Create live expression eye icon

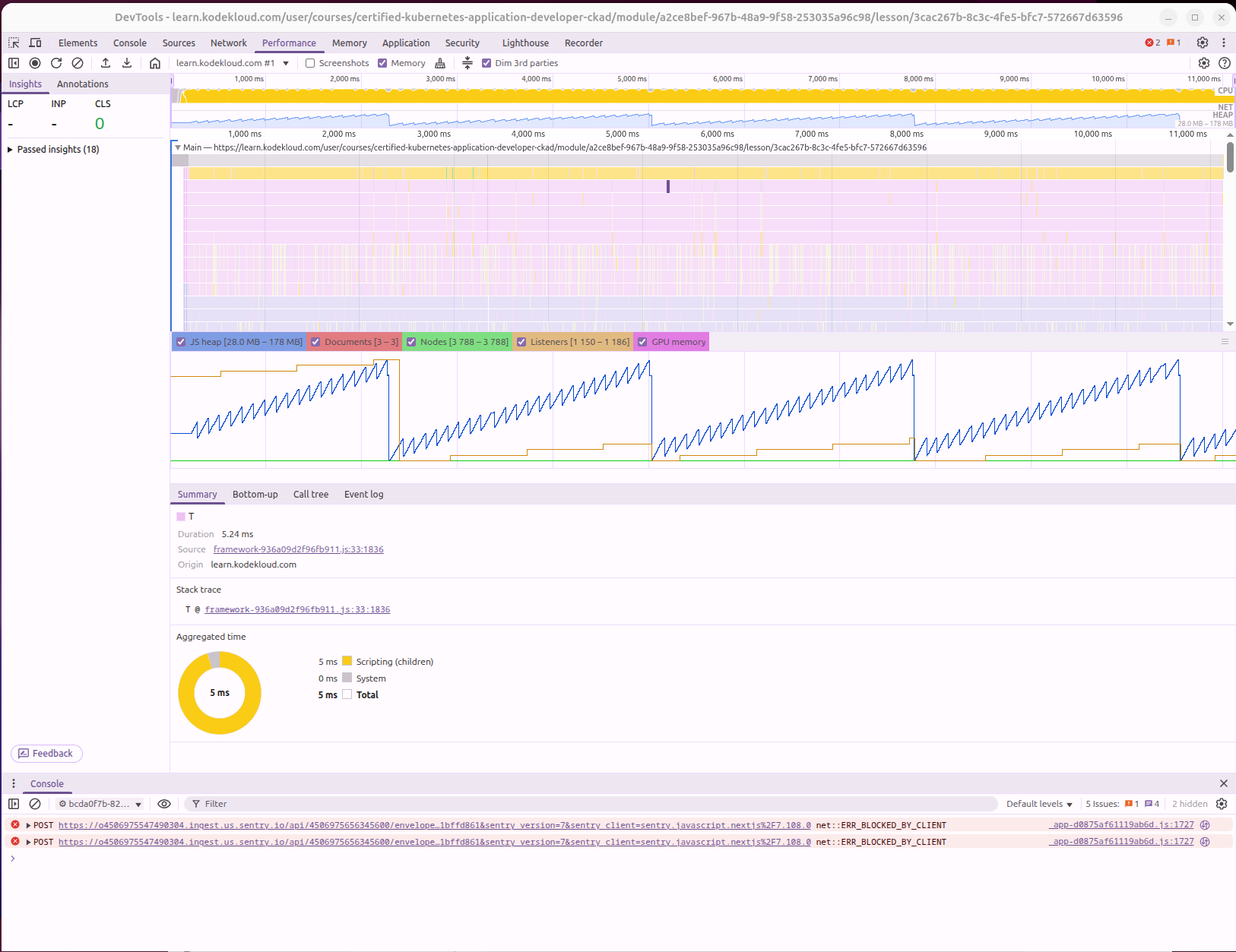click(x=164, y=804)
